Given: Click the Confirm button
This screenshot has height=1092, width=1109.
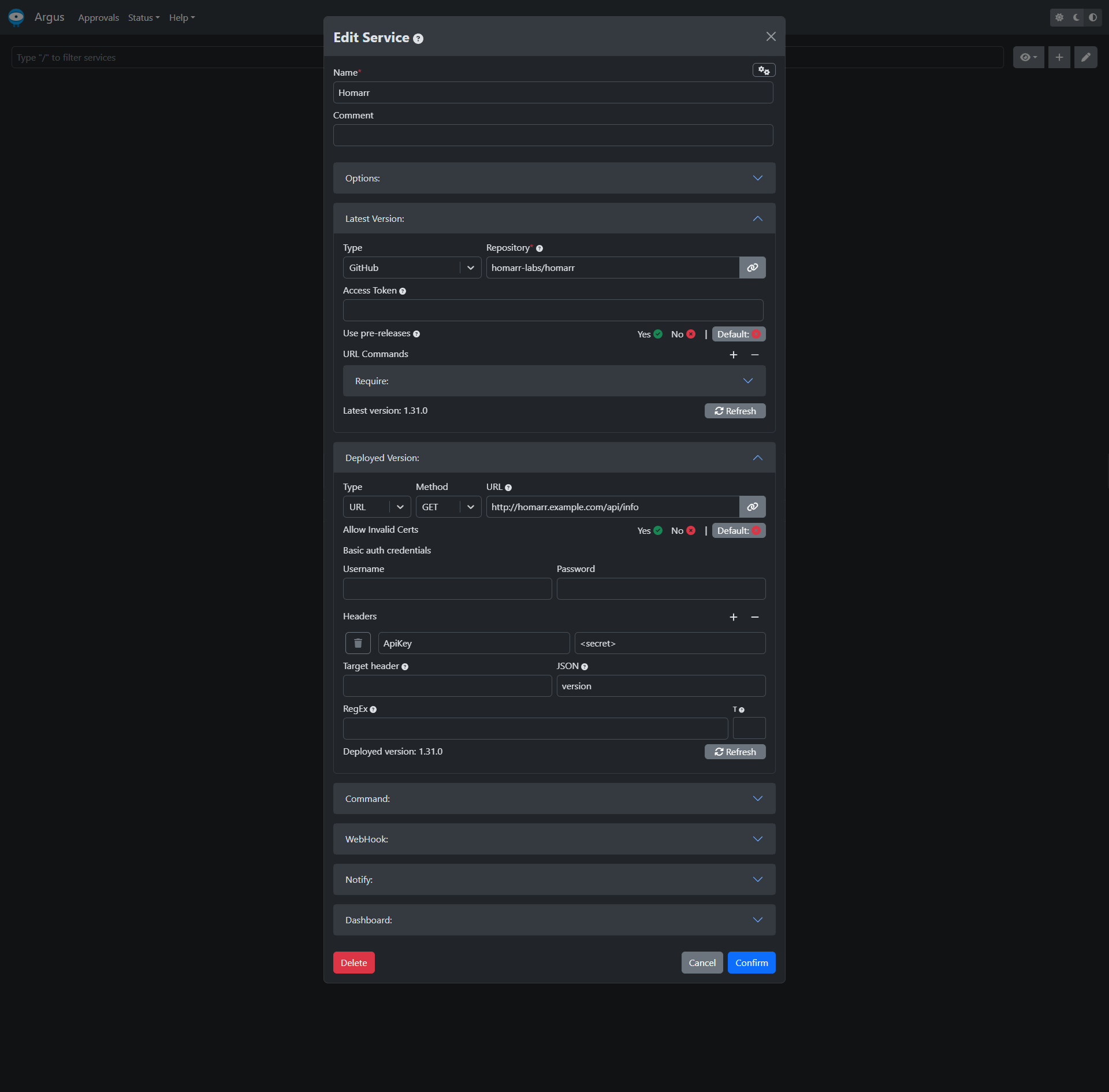Looking at the screenshot, I should pyautogui.click(x=751, y=963).
